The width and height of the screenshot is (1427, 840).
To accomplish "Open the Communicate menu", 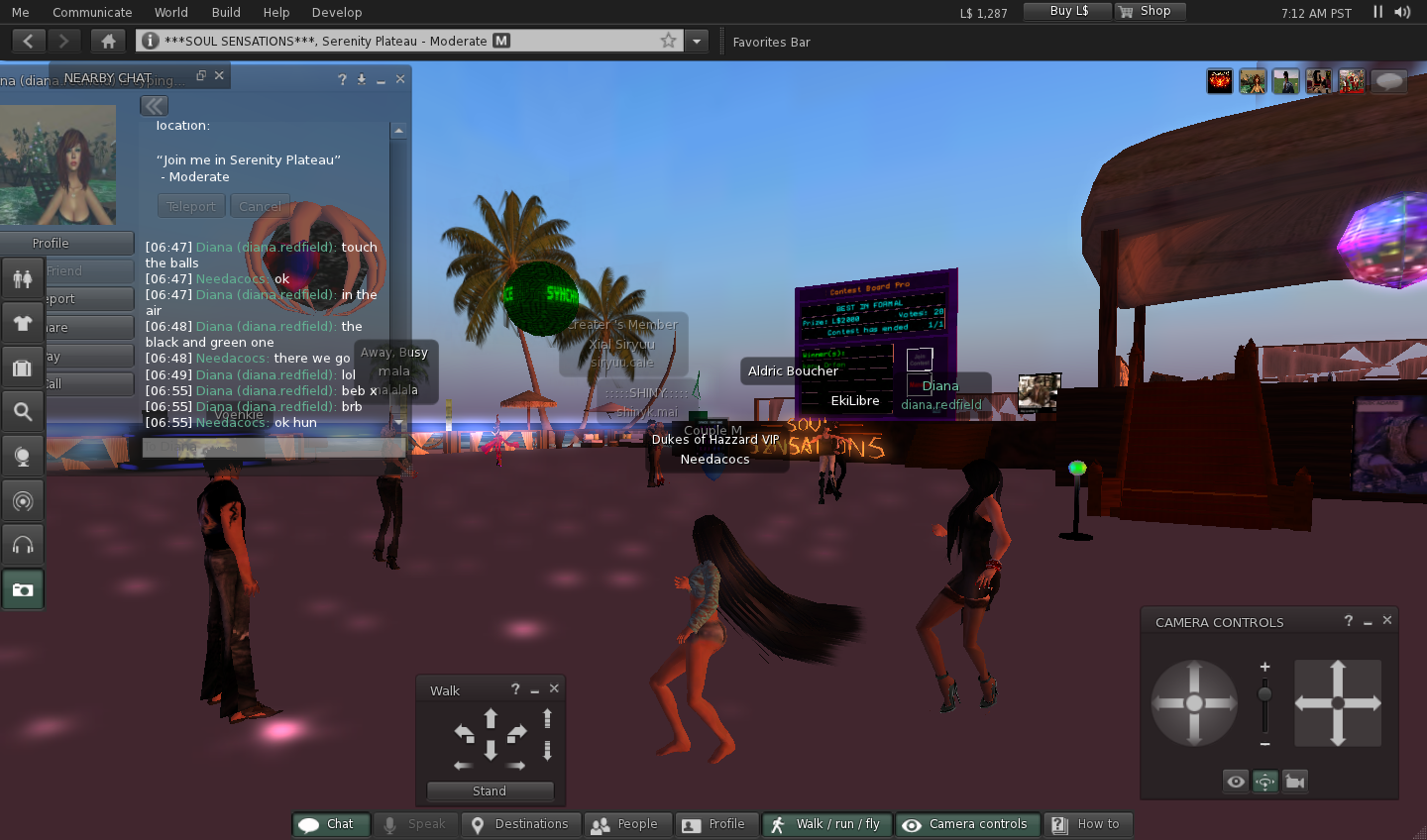I will coord(92,12).
